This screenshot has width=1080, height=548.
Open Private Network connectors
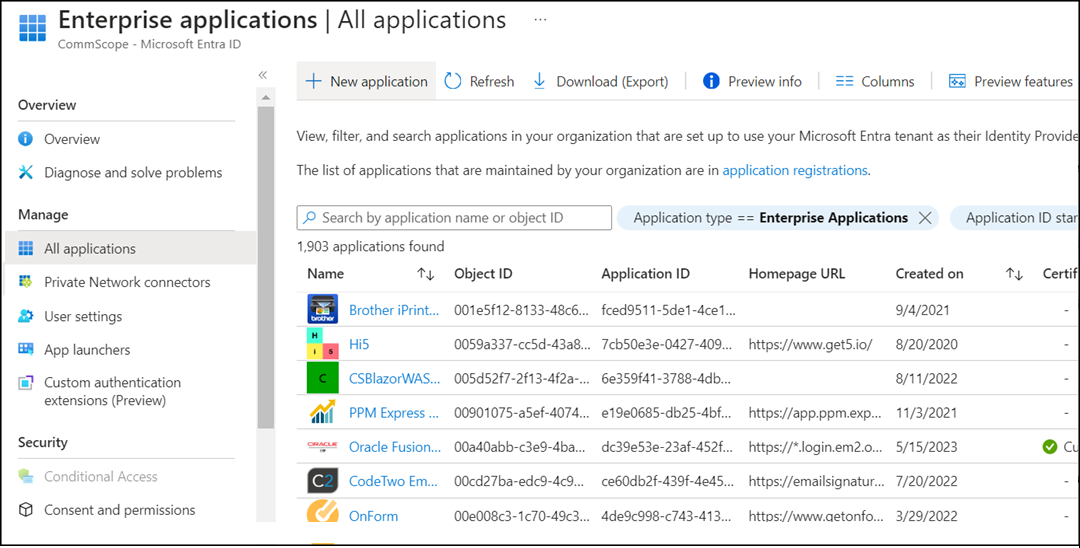click(126, 282)
